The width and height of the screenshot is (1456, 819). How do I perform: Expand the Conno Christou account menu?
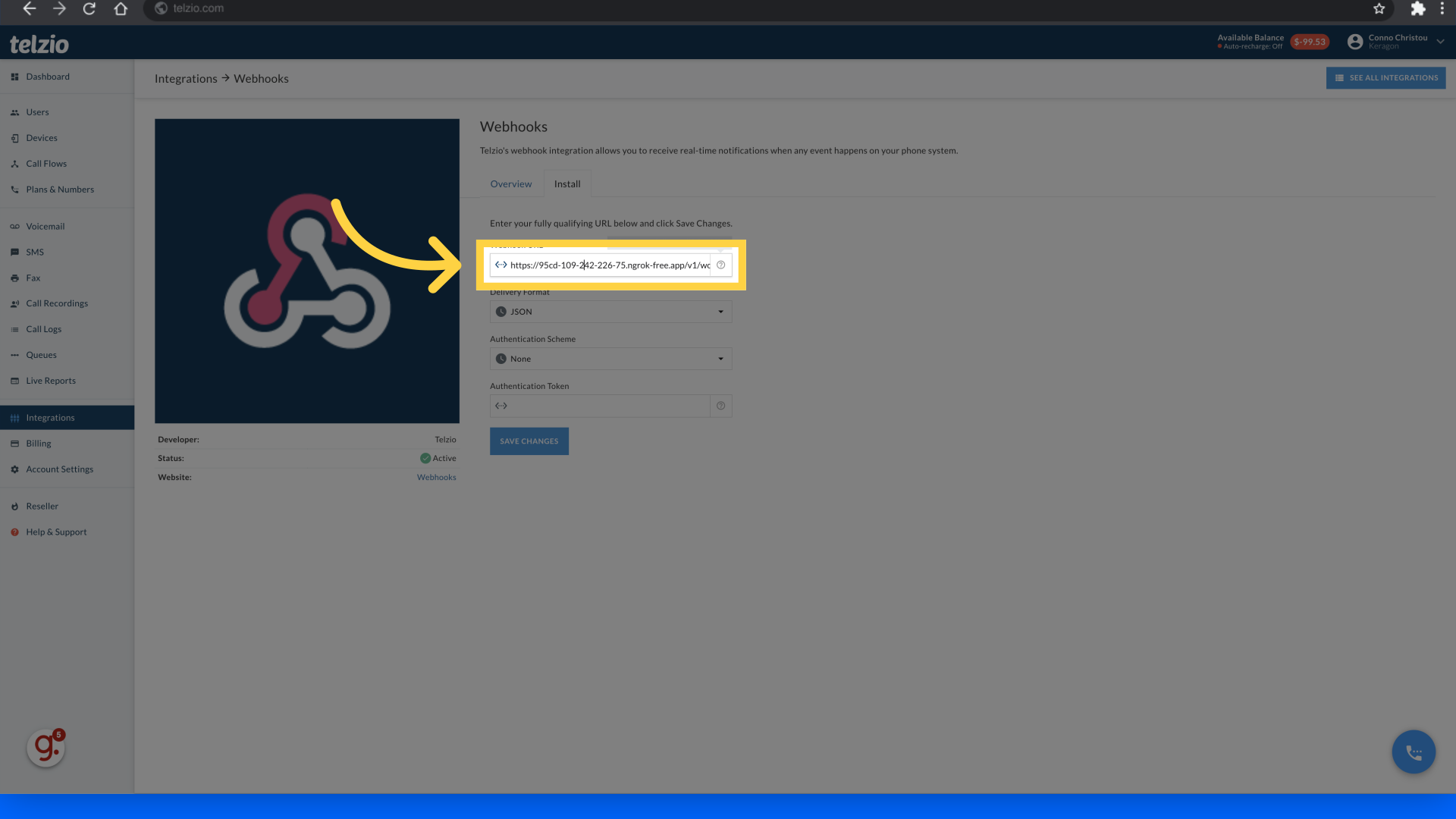tap(1440, 42)
